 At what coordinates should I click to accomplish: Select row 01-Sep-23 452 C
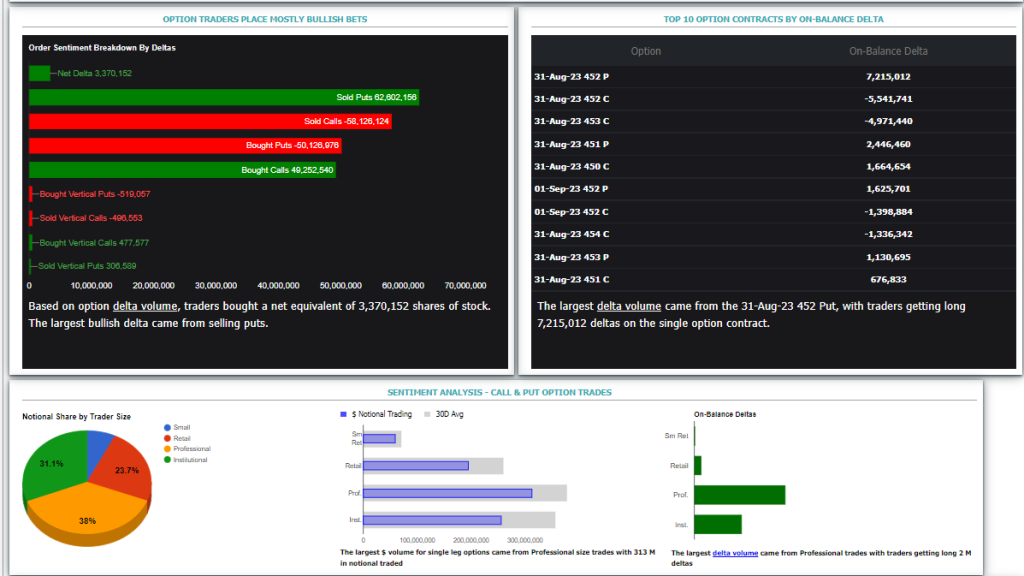tap(773, 212)
